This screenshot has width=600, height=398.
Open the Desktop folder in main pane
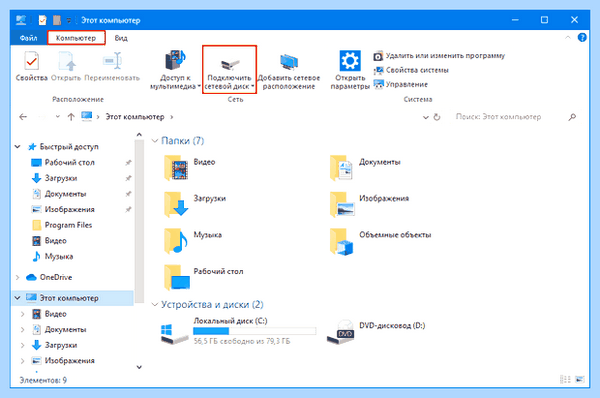(x=204, y=277)
